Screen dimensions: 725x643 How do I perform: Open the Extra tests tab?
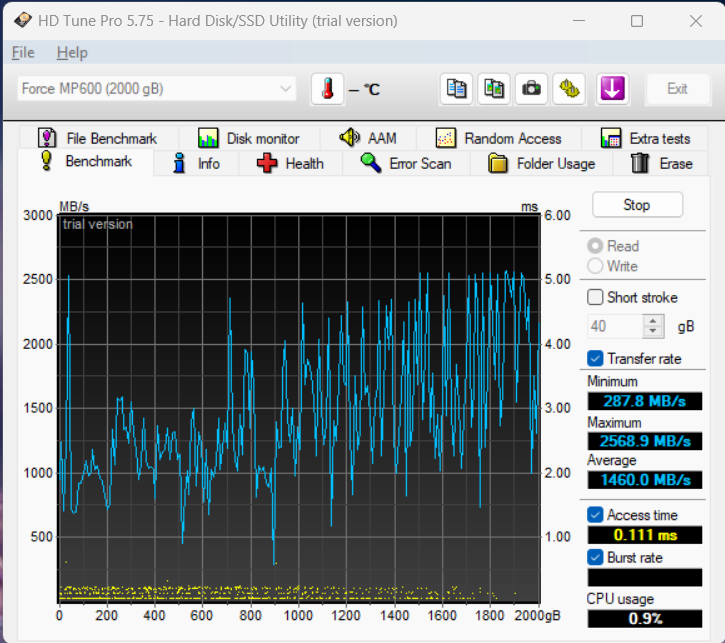click(x=645, y=138)
